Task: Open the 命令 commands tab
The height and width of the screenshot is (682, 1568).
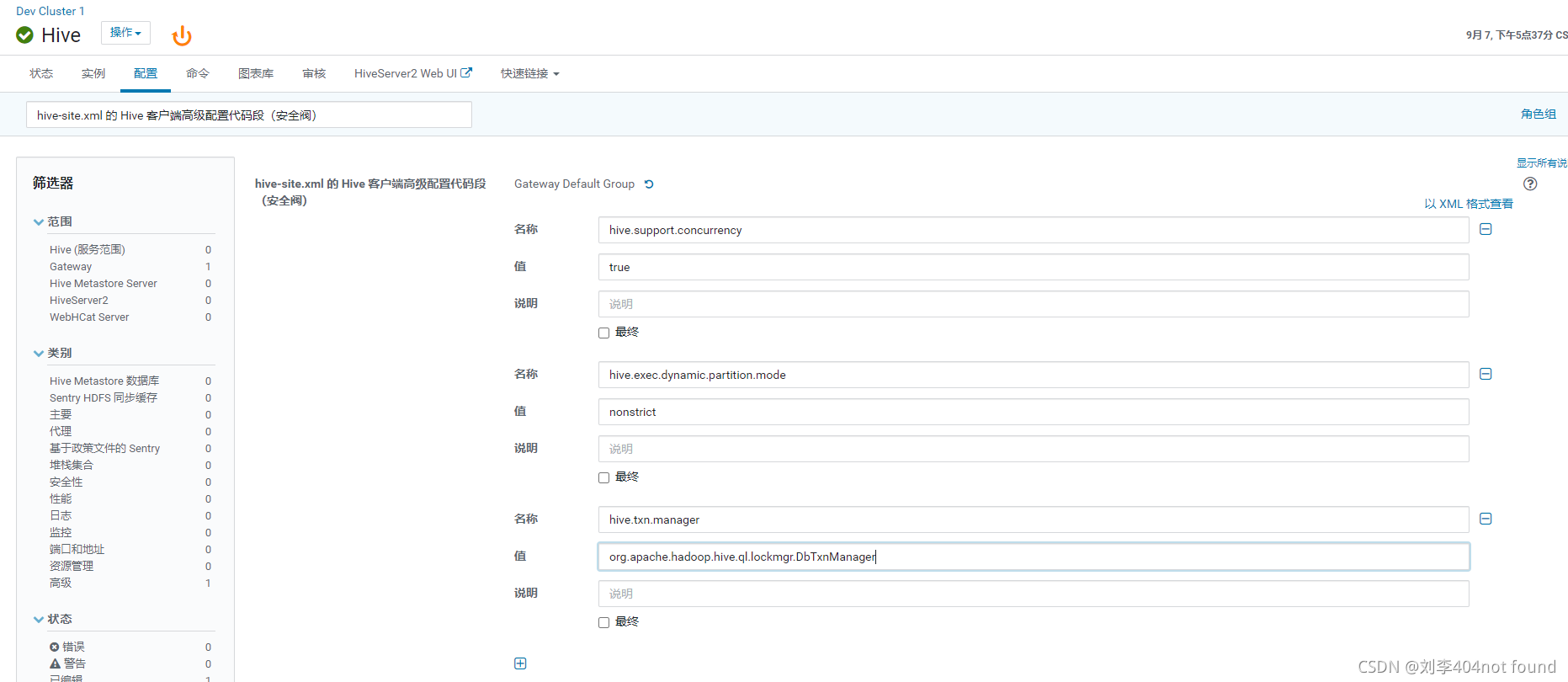Action: coord(198,73)
